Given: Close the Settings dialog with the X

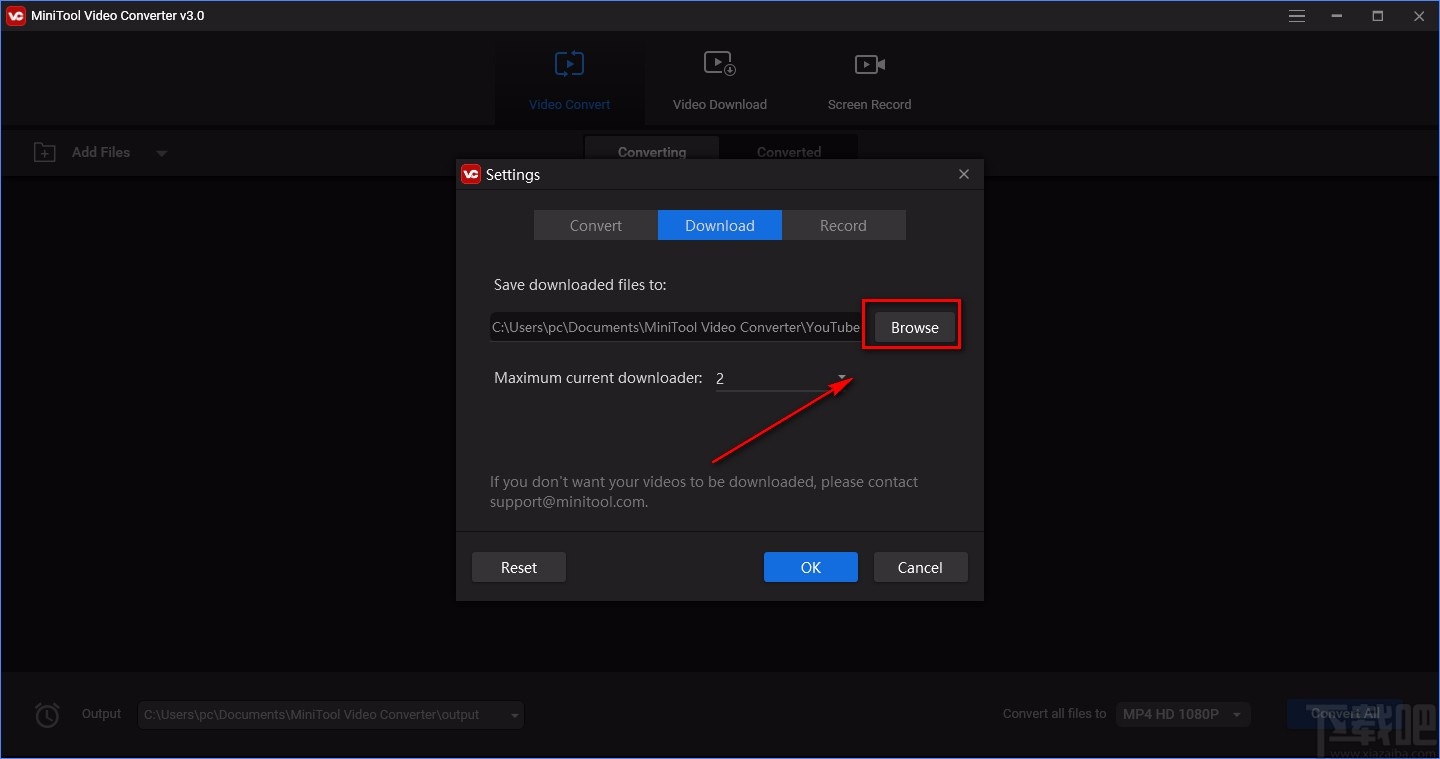Looking at the screenshot, I should [x=963, y=173].
